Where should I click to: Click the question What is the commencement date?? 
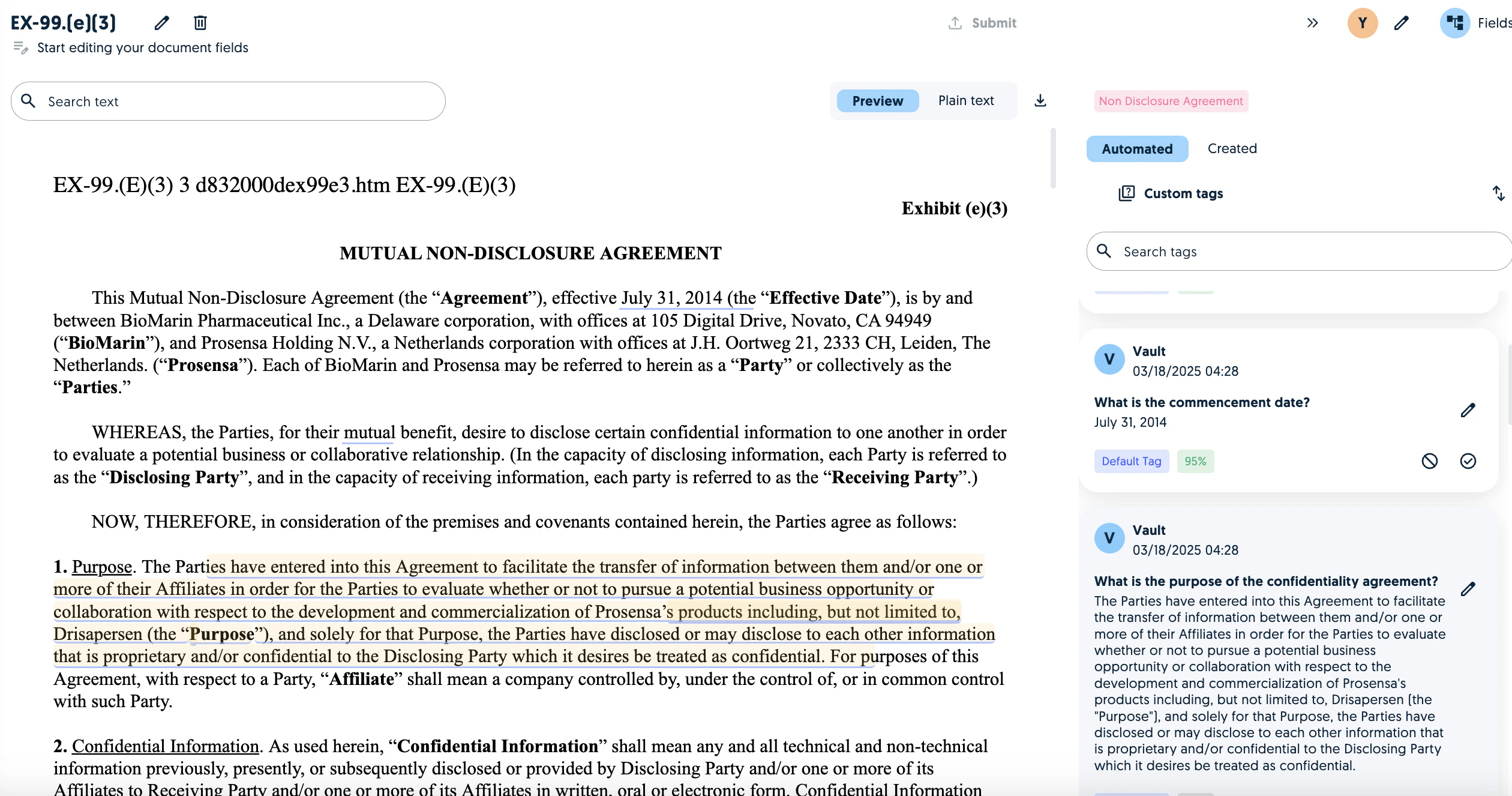1202,402
